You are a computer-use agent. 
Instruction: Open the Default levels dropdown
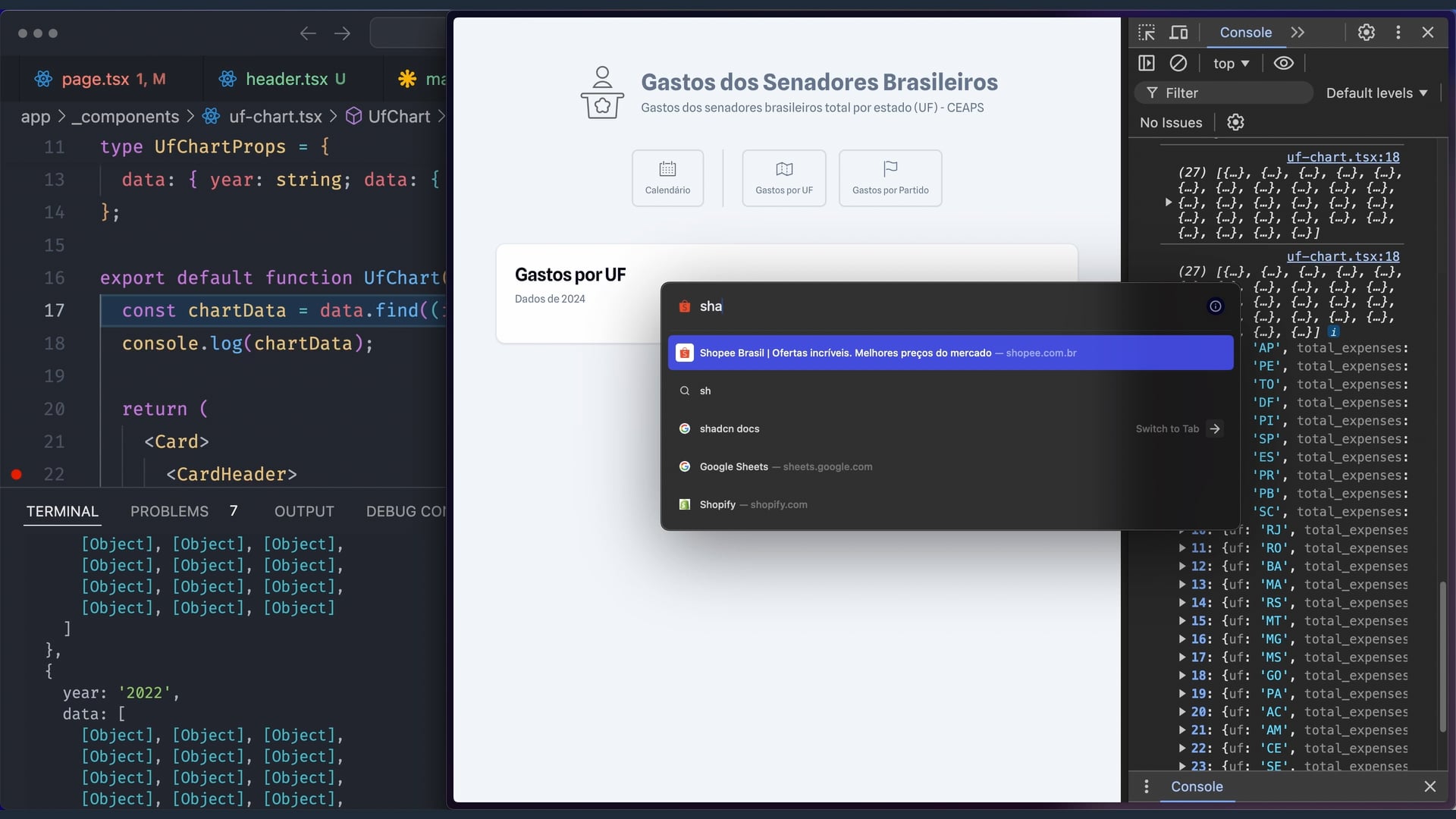[1376, 93]
